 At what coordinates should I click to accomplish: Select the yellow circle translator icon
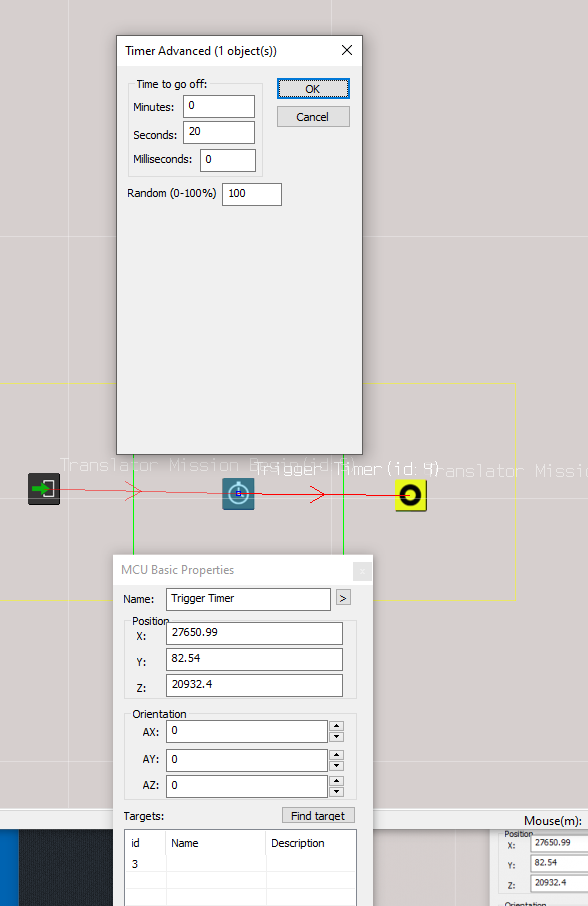[x=411, y=495]
